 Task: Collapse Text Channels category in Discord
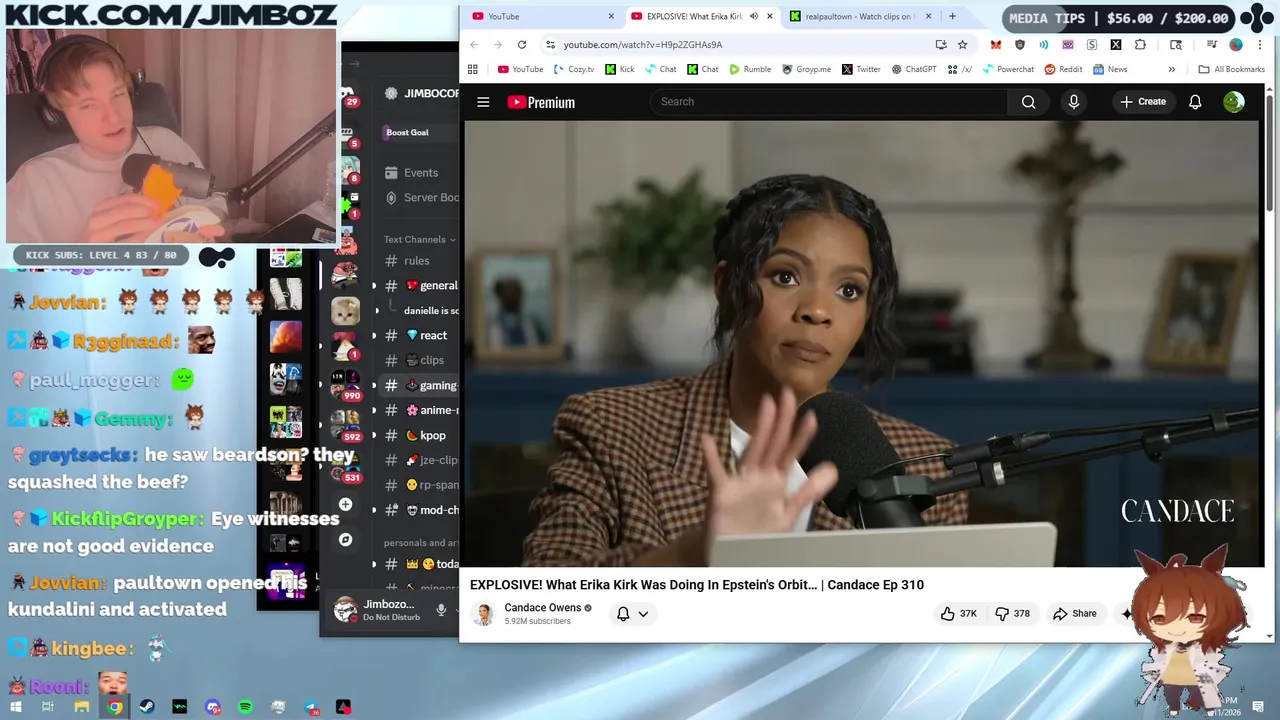(419, 240)
